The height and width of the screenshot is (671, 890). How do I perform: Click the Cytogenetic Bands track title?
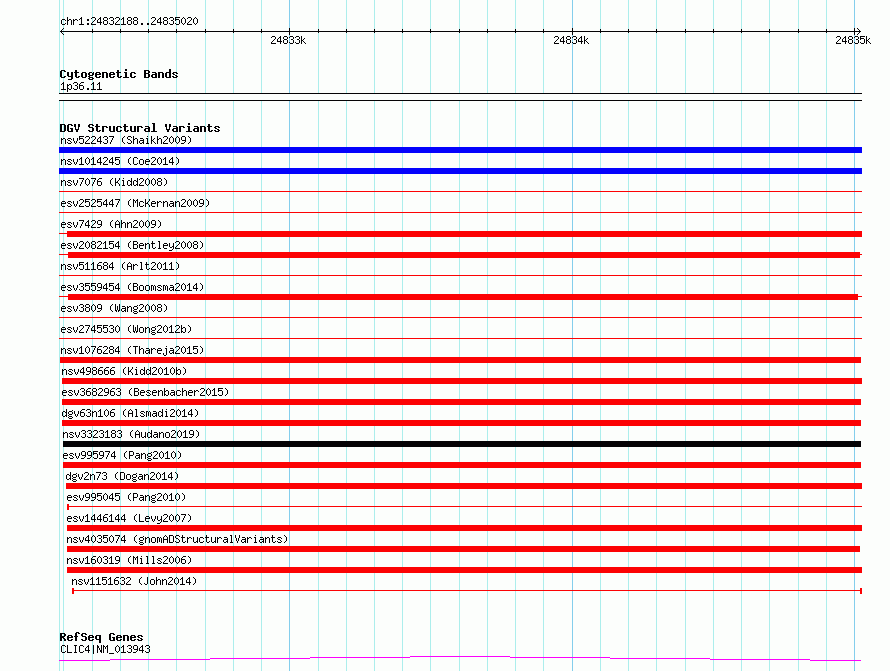119,74
